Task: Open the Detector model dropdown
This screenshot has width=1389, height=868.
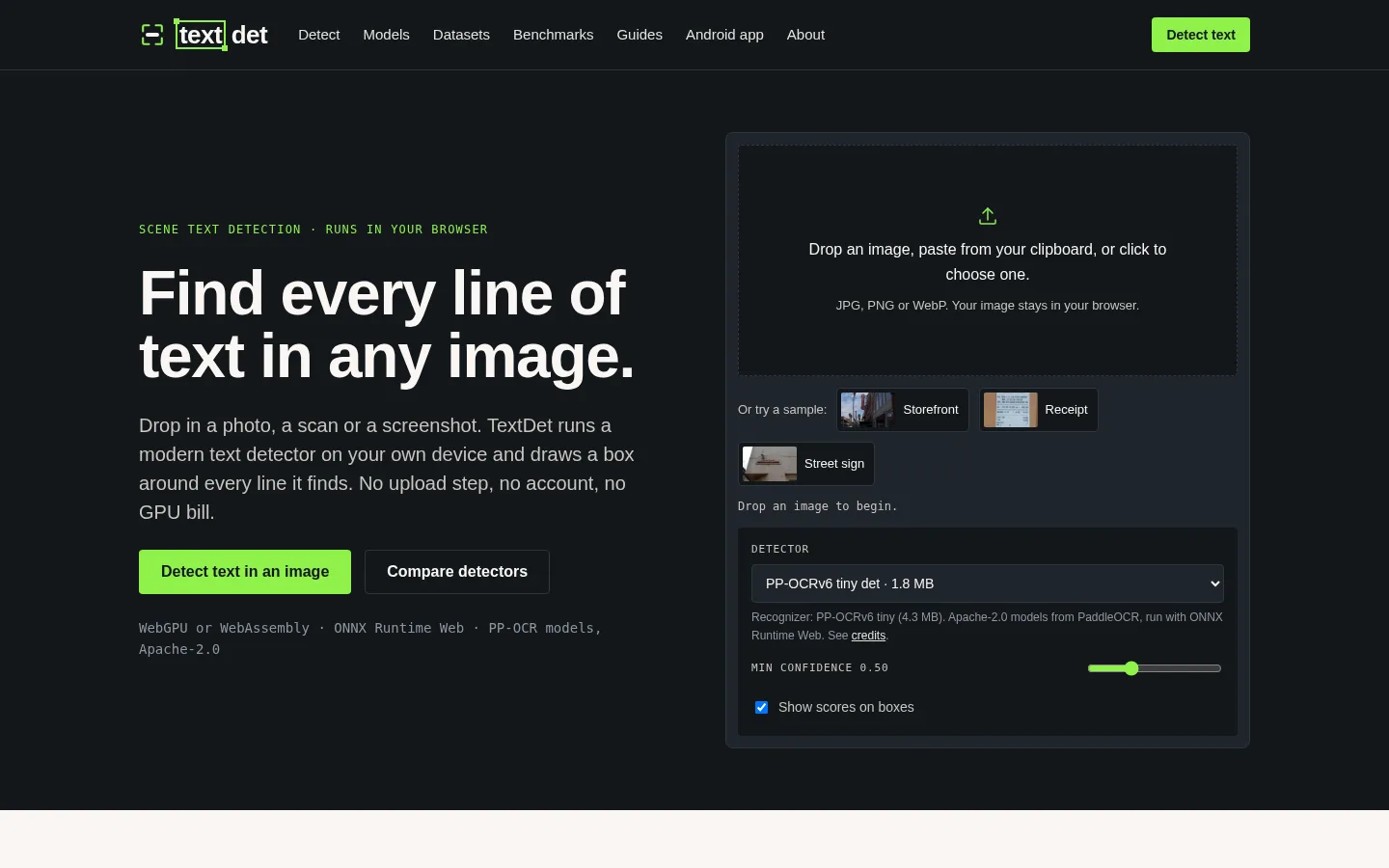Action: tap(988, 583)
